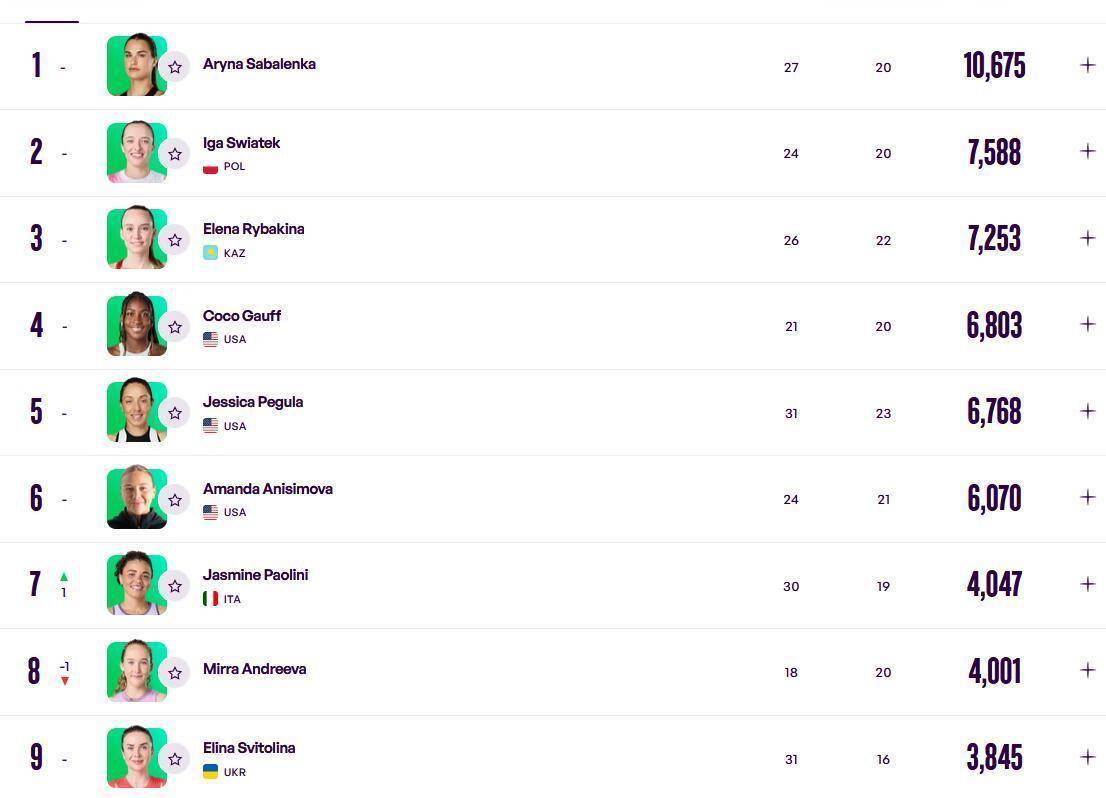The width and height of the screenshot is (1106, 798).
Task: Expand Iga Swiatek's ranking details
Action: point(1087,151)
